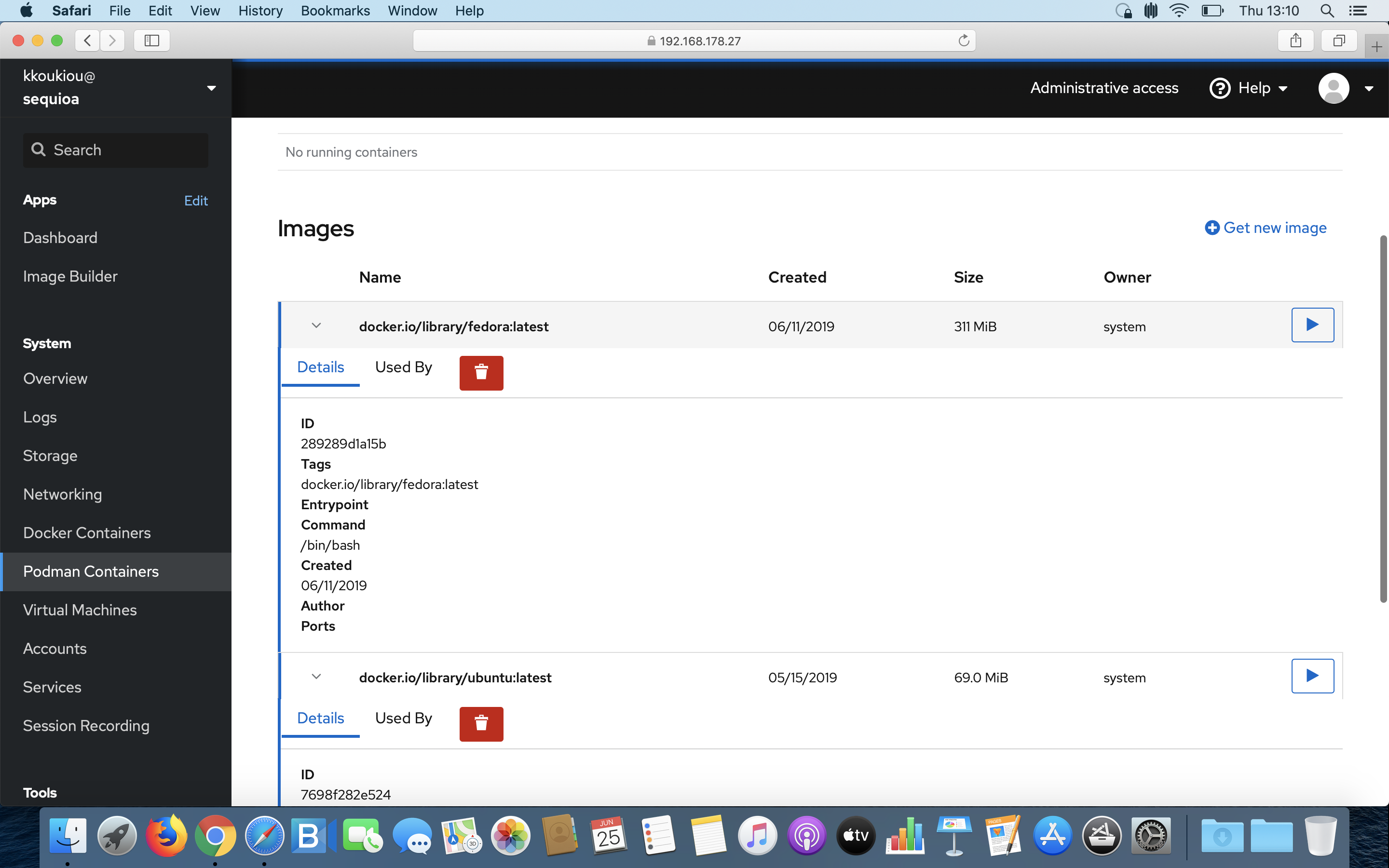Screen dimensions: 1389x868
Task: Click the Safari reload page icon
Action: (964, 41)
